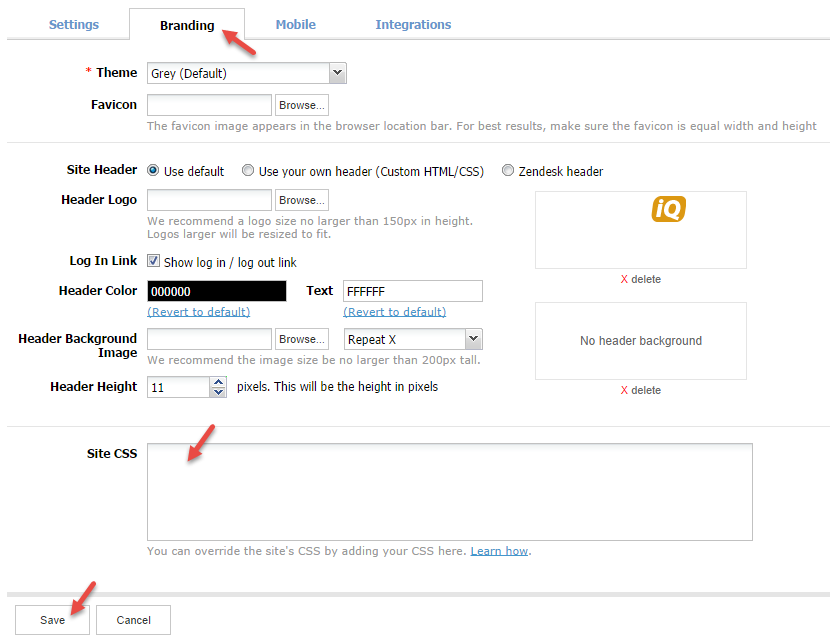Expand the 'Repeat X' background dropdown

tap(472, 338)
